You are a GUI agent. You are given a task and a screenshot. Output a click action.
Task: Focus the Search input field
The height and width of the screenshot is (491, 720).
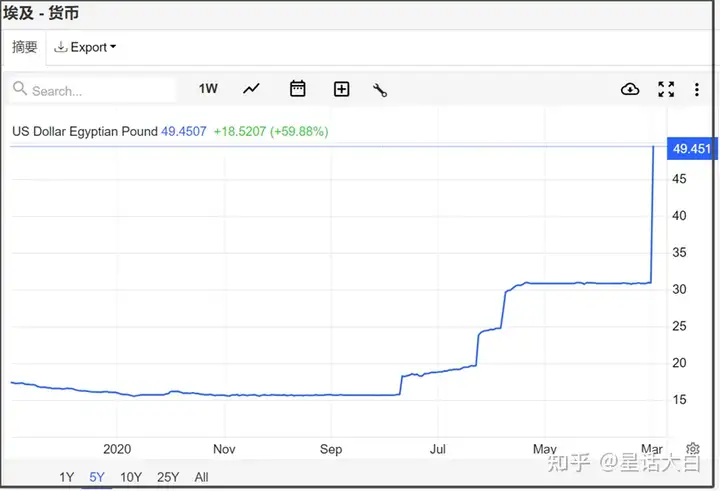tap(93, 90)
